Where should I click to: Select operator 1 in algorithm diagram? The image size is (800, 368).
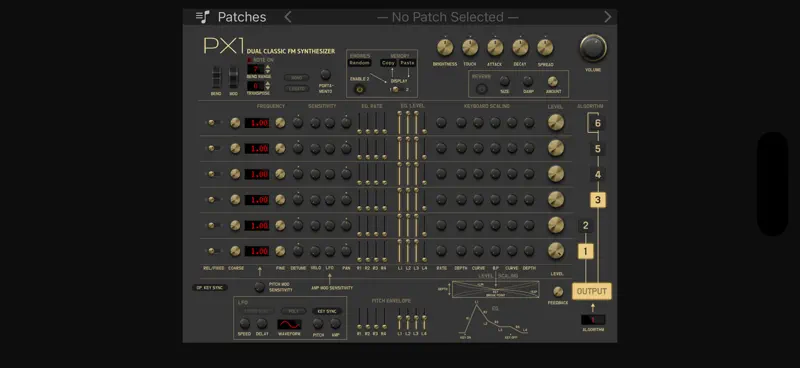[x=585, y=251]
